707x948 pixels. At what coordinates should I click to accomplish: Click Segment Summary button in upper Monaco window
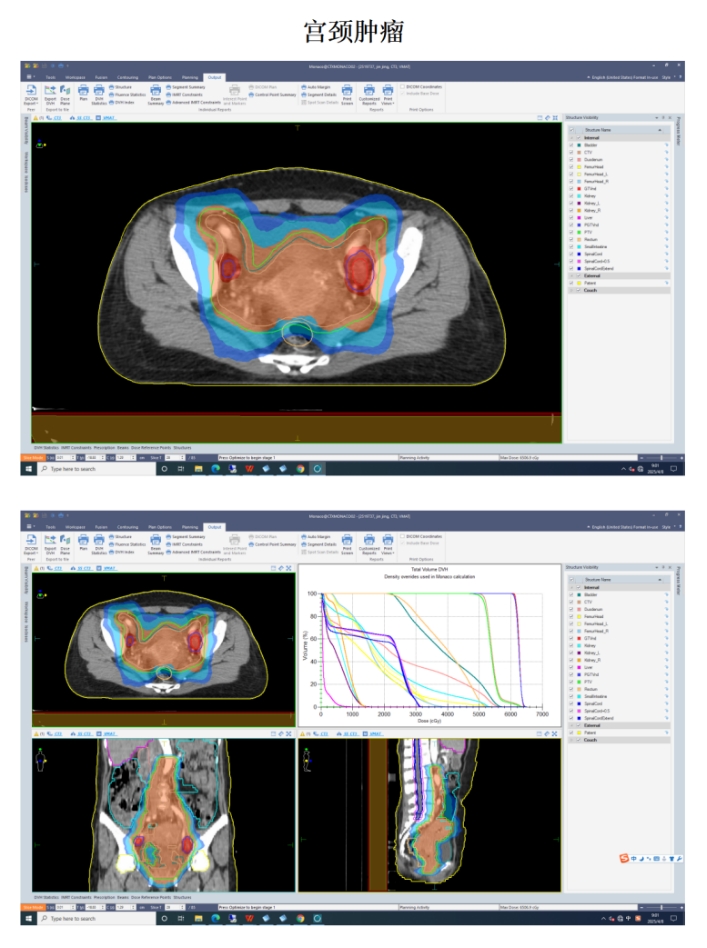coord(188,87)
